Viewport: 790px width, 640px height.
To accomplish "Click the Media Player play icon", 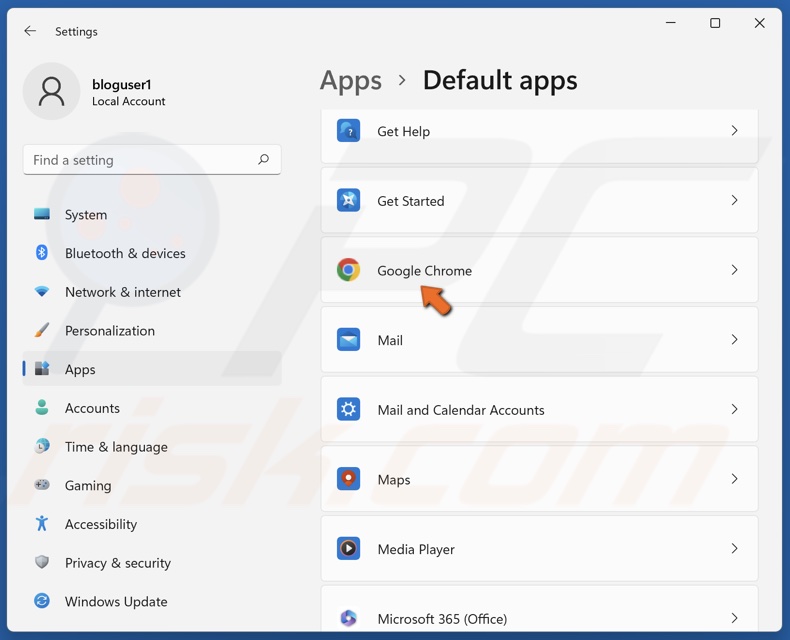I will (x=348, y=548).
